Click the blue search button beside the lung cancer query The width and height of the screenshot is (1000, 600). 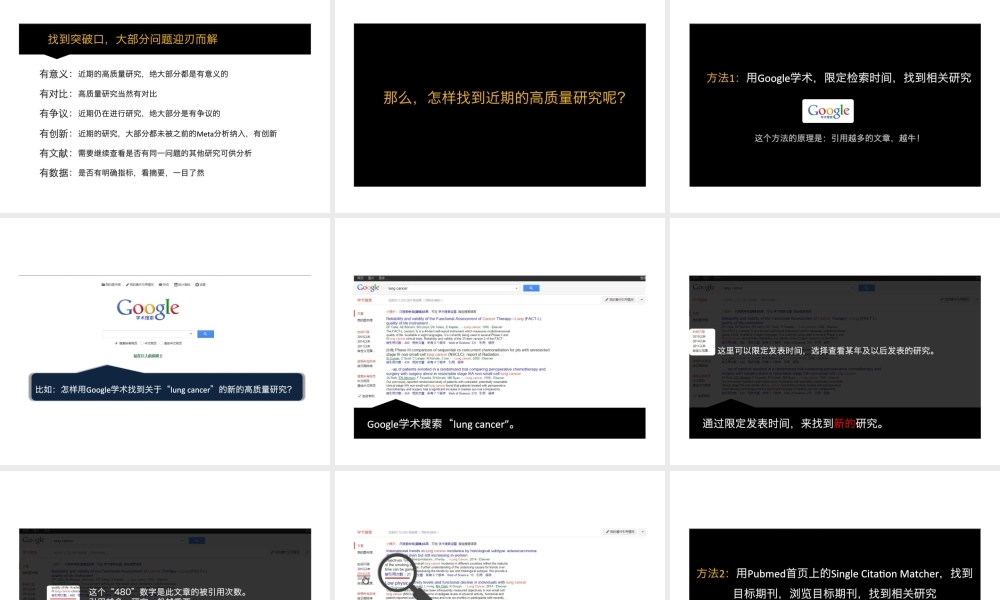[x=531, y=288]
